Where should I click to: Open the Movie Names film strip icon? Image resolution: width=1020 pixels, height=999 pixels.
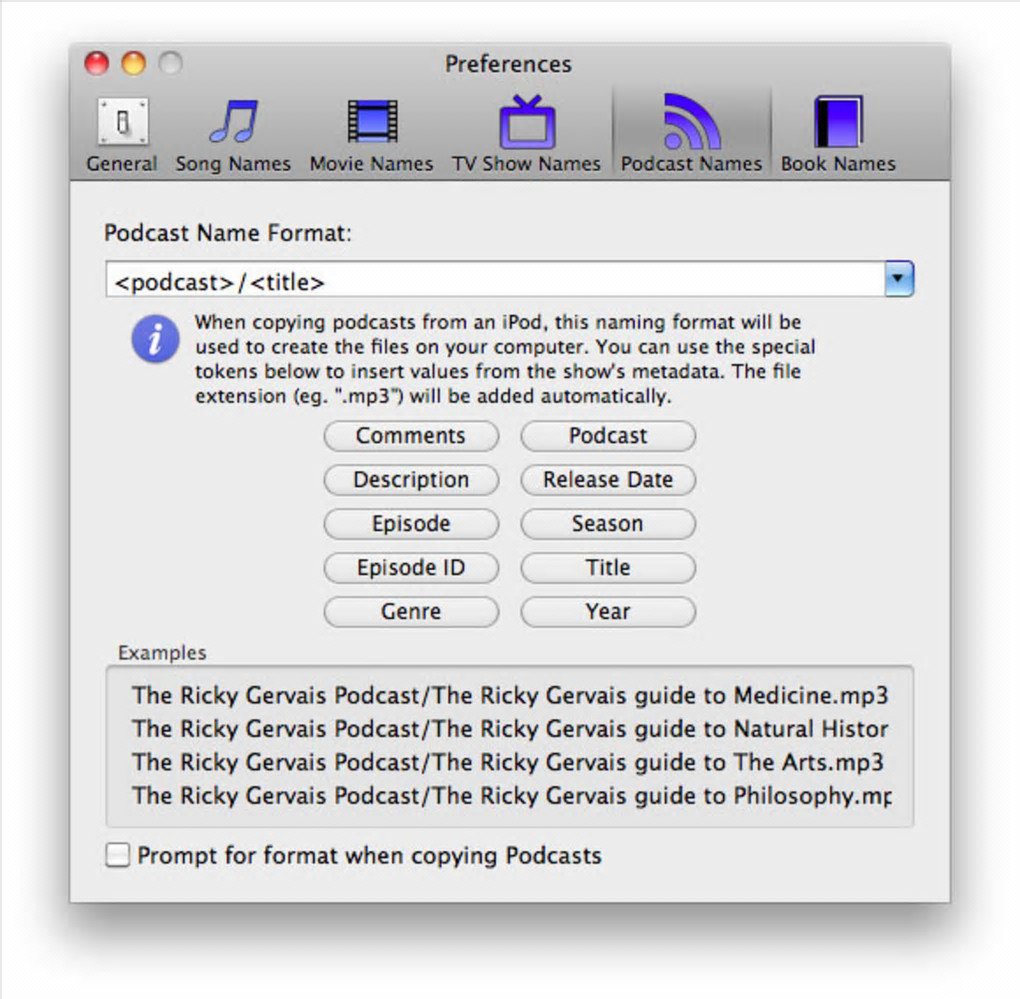(x=371, y=121)
